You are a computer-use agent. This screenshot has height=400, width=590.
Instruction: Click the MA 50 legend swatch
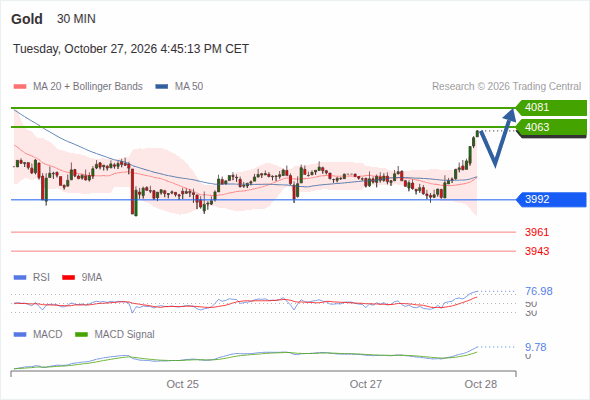(x=162, y=87)
